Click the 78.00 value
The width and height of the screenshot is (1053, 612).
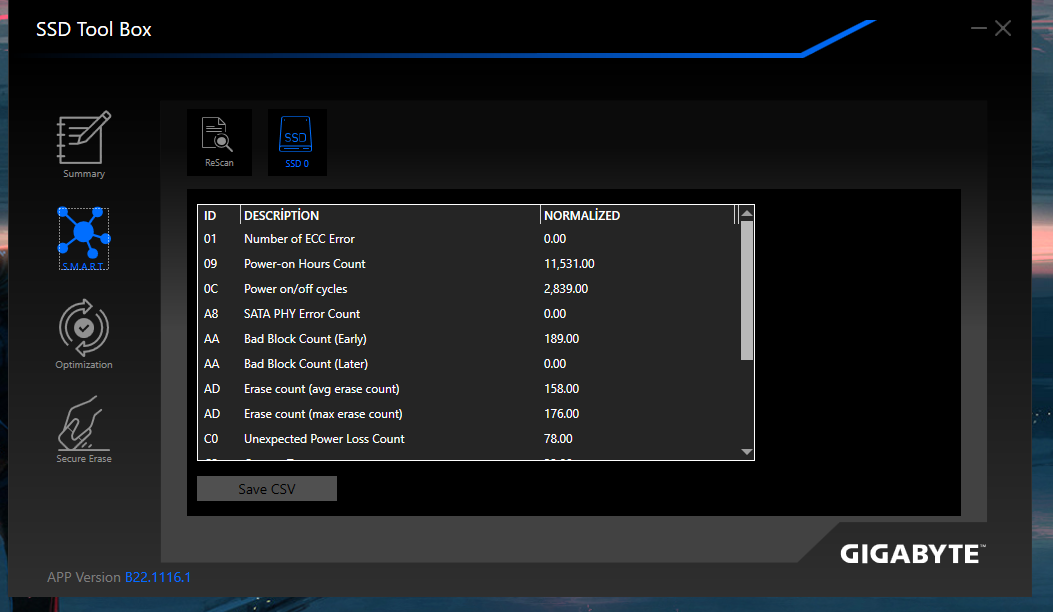tap(558, 439)
